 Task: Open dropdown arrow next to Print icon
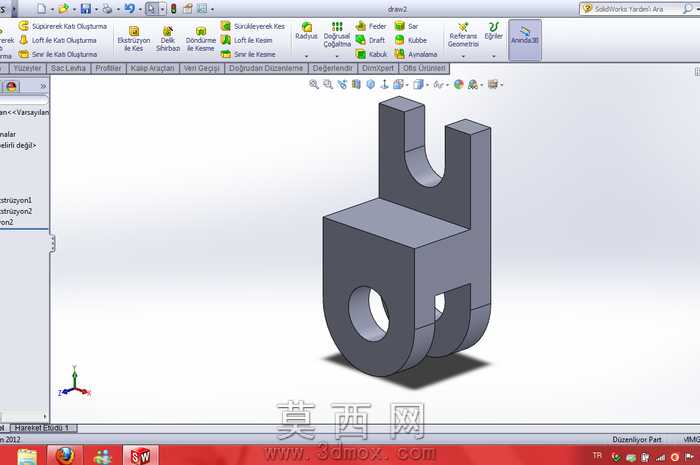pyautogui.click(x=118, y=9)
